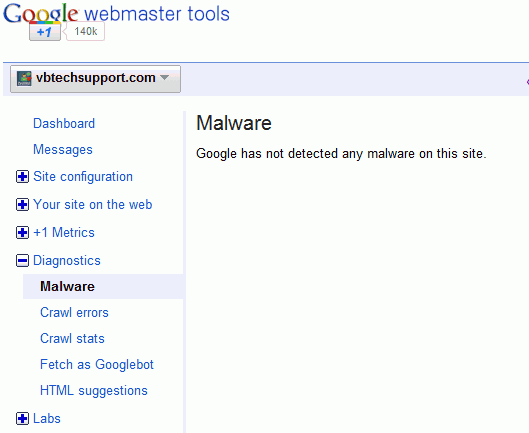Open Crawl errors under Diagnostics
This screenshot has height=433, width=529.
tap(74, 313)
